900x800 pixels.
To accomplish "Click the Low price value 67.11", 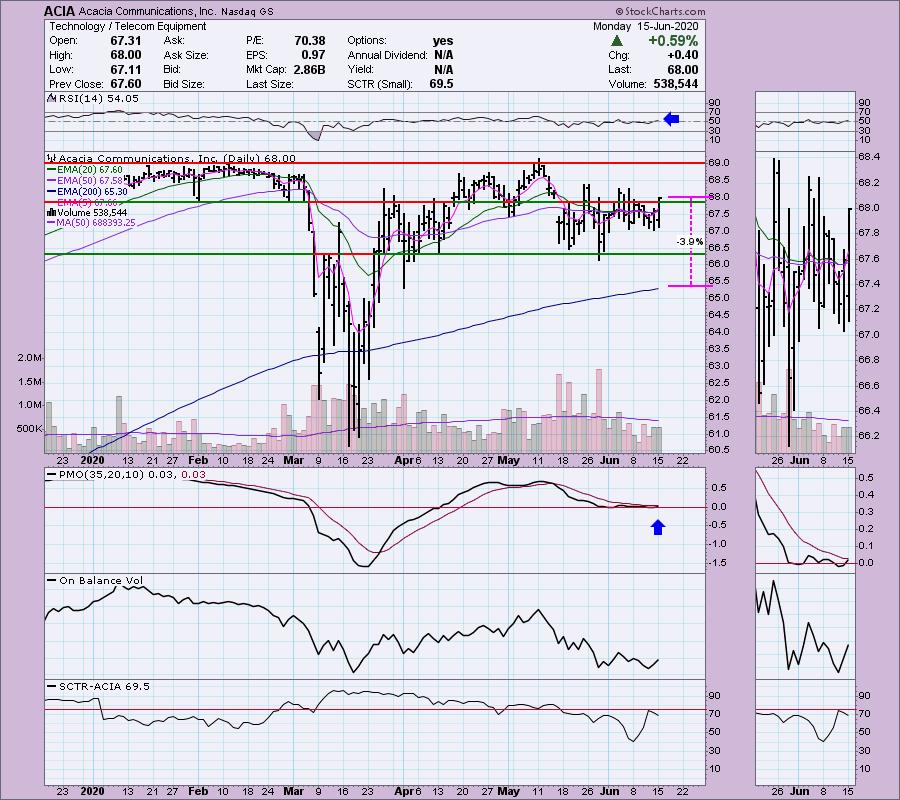I will pos(126,69).
